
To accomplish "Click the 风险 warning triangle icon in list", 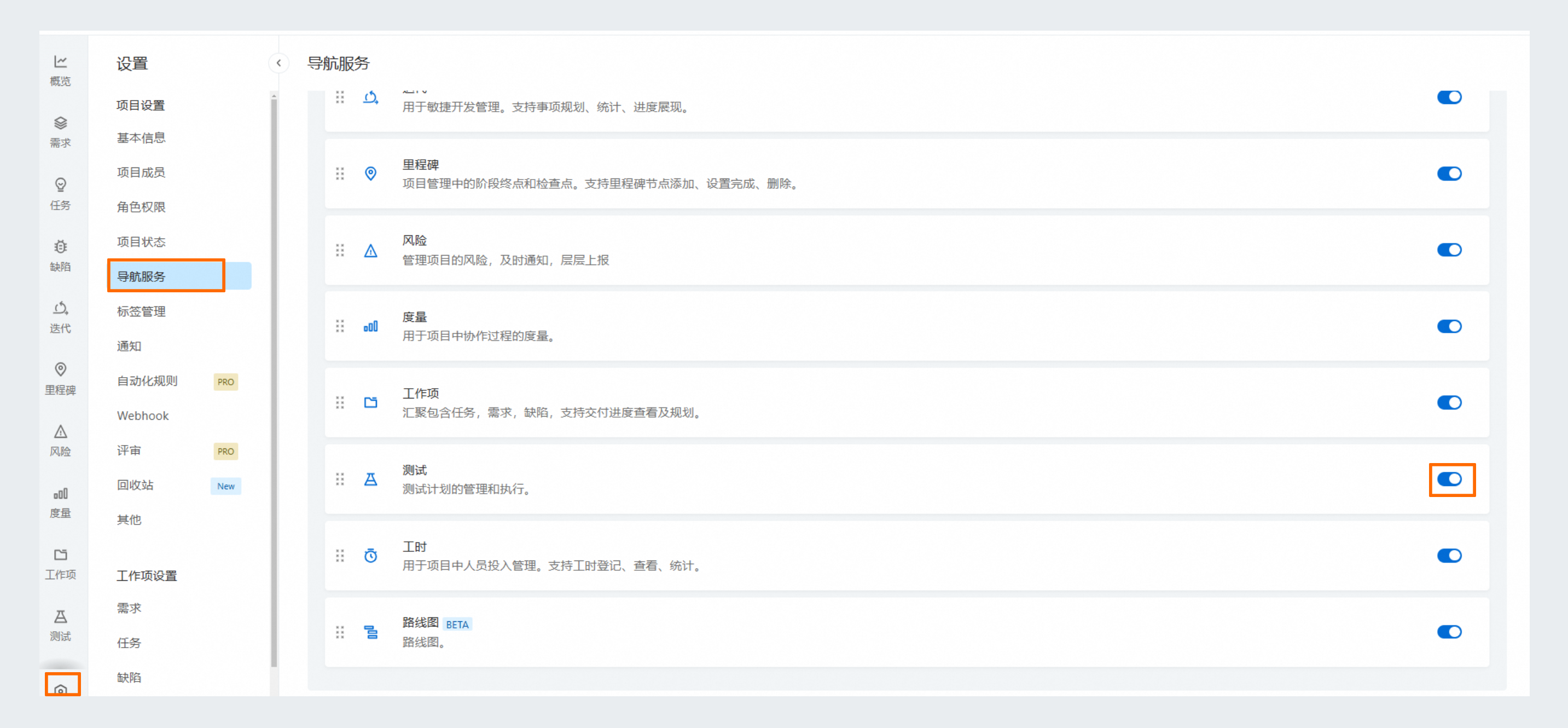I will (371, 250).
